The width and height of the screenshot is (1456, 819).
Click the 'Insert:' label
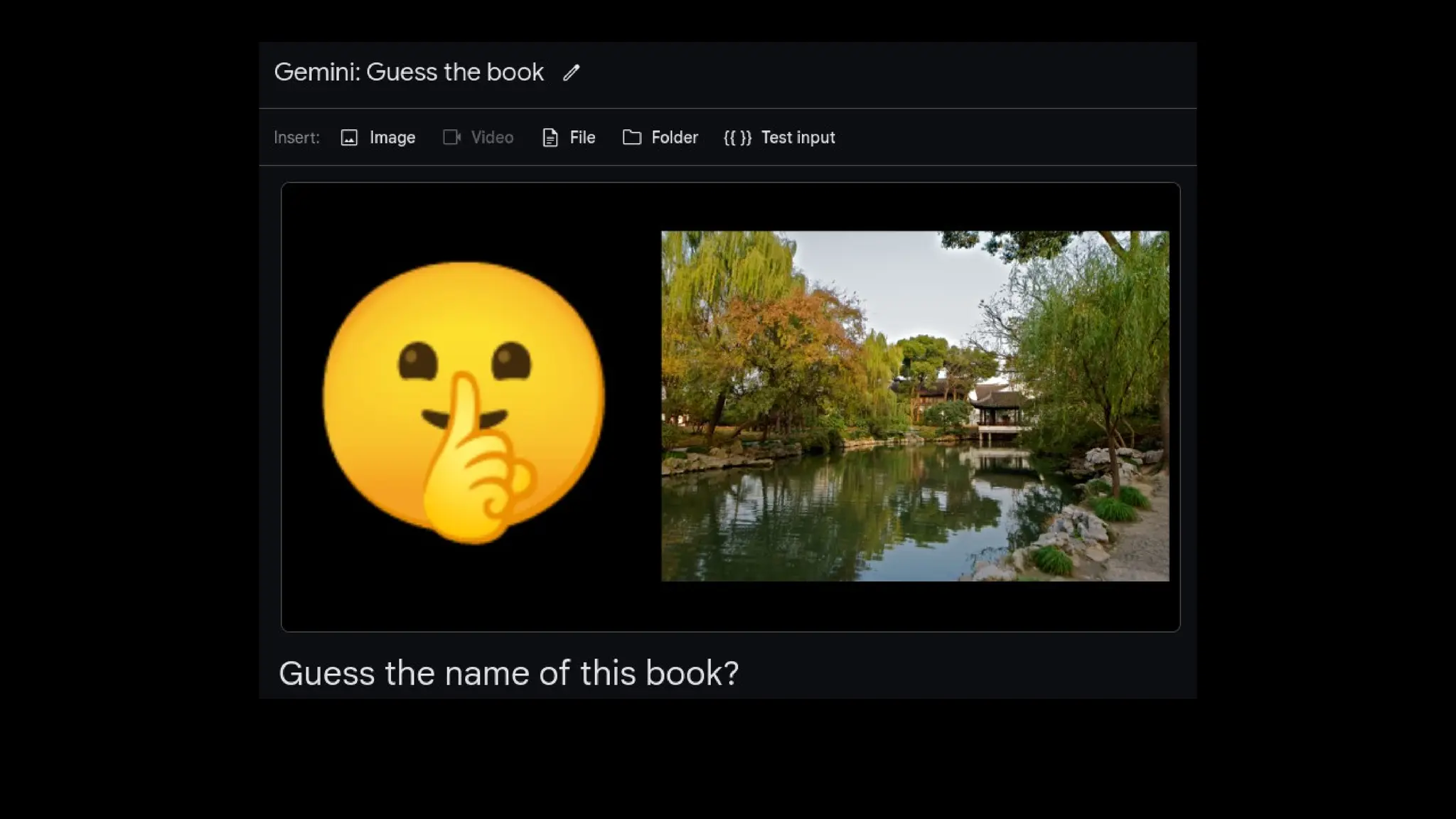coord(296,137)
